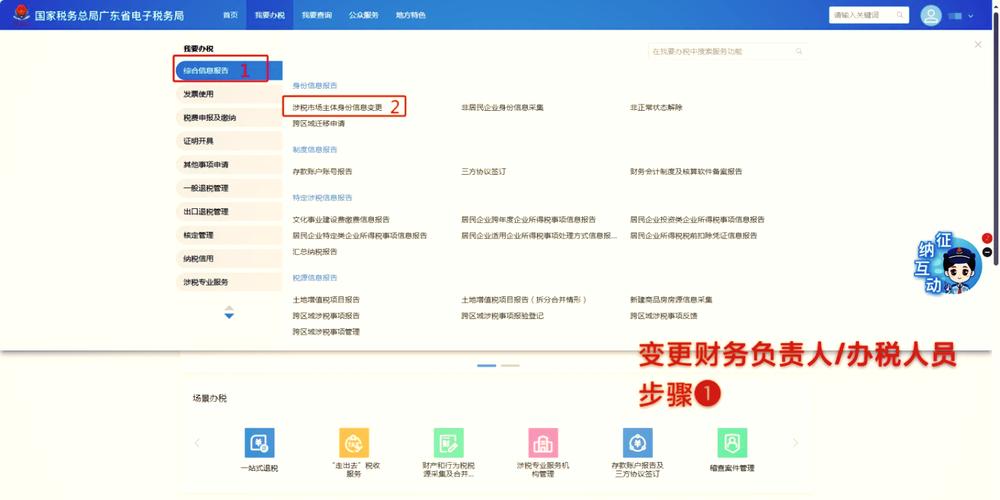Open the 公众服务 top menu
This screenshot has width=1000, height=500.
(363, 15)
